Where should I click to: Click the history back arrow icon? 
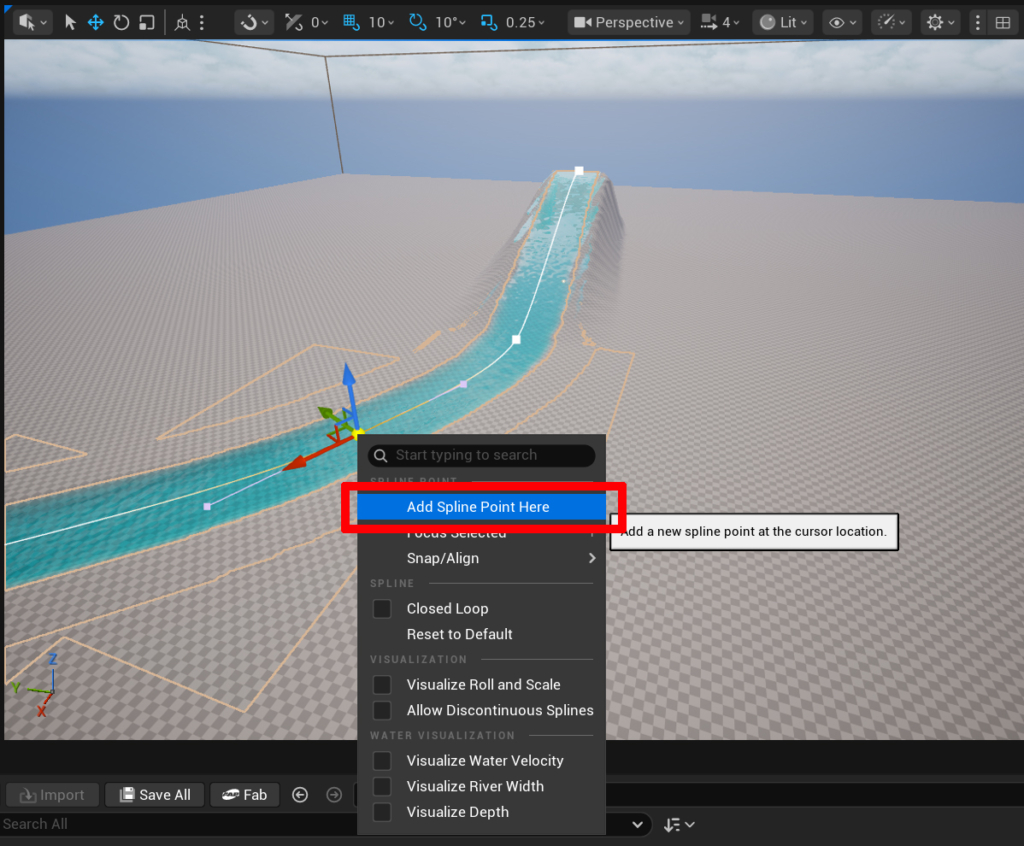click(300, 795)
